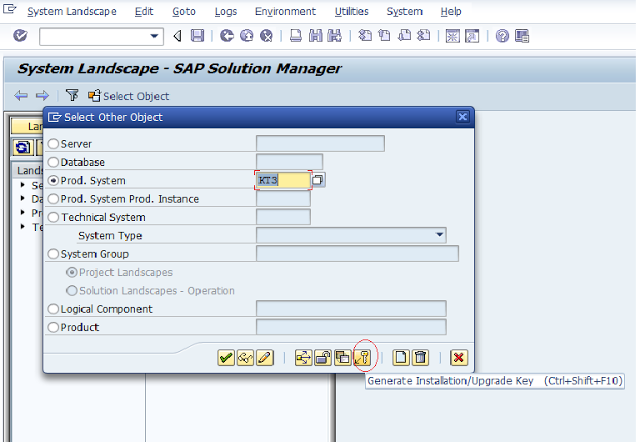Expand the first landscape tree node
Screen dimensions: 640x442
click(x=23, y=185)
